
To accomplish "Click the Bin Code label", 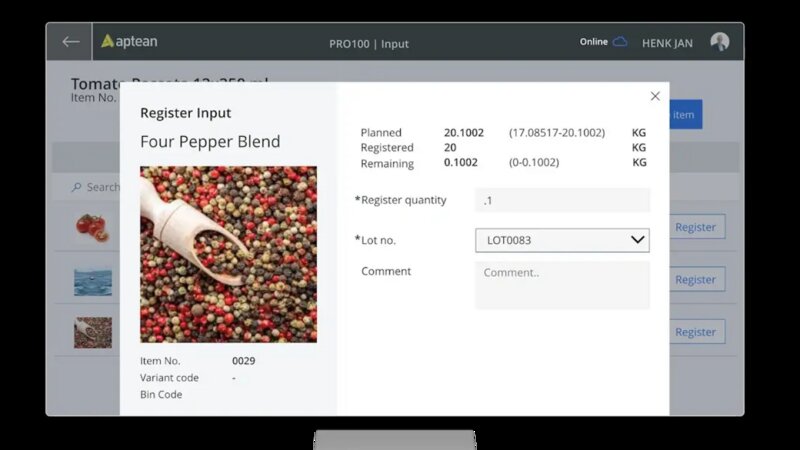I will click(x=161, y=394).
